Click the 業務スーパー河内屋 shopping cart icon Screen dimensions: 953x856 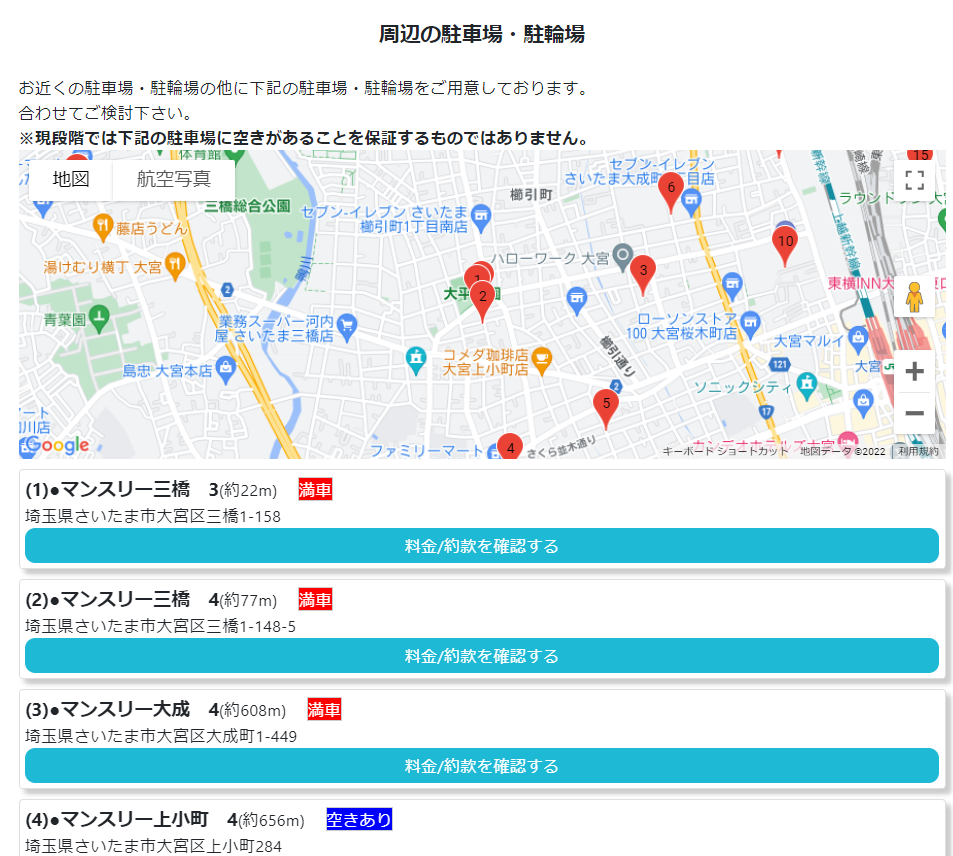tap(346, 326)
